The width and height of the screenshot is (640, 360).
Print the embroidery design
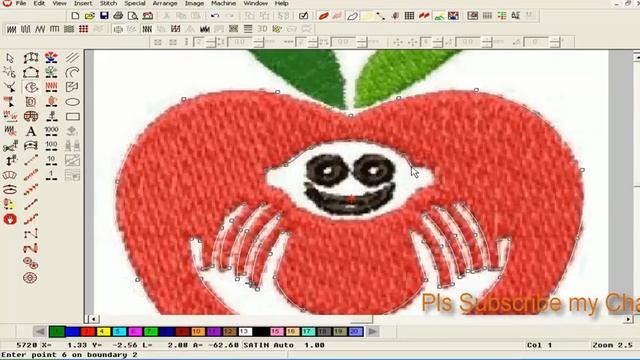(118, 16)
